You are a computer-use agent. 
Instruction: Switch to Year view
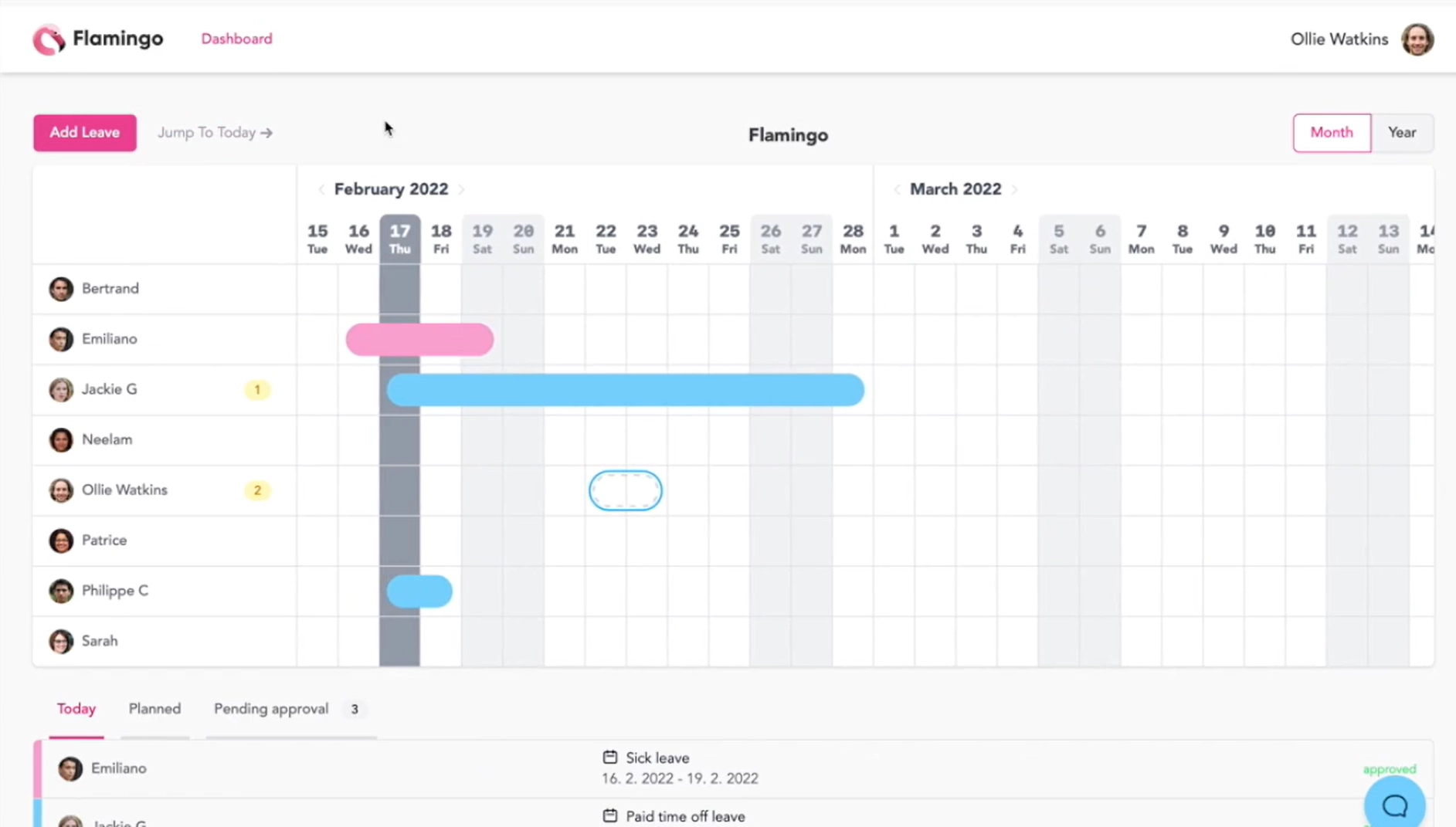coord(1402,133)
